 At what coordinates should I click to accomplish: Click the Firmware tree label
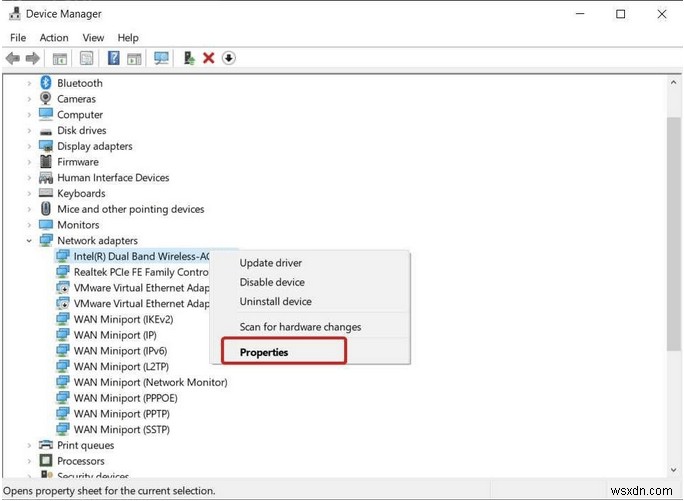tap(78, 161)
